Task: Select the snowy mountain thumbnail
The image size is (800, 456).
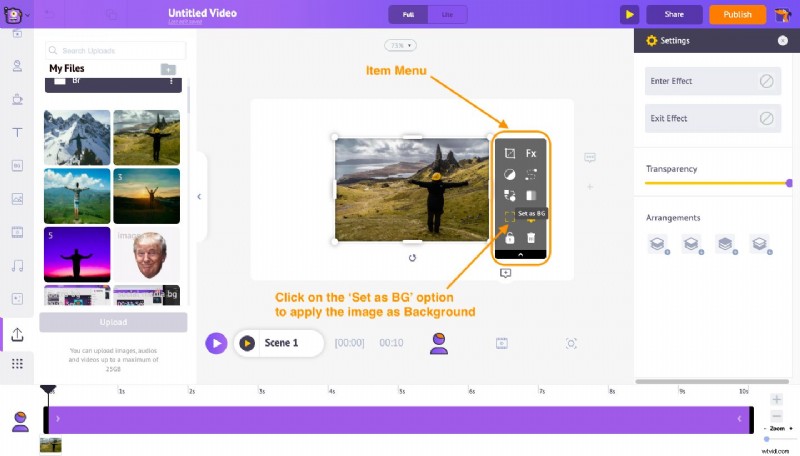Action: coord(77,137)
